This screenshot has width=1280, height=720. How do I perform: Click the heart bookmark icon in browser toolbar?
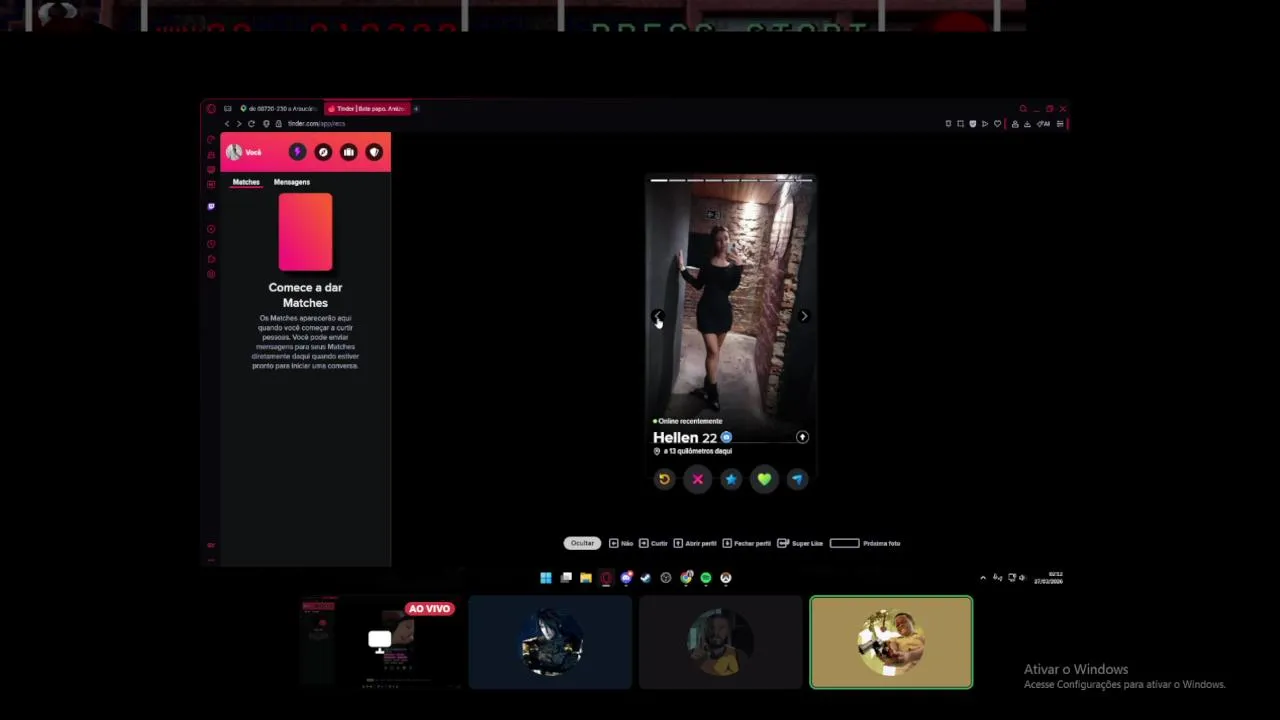[x=997, y=124]
